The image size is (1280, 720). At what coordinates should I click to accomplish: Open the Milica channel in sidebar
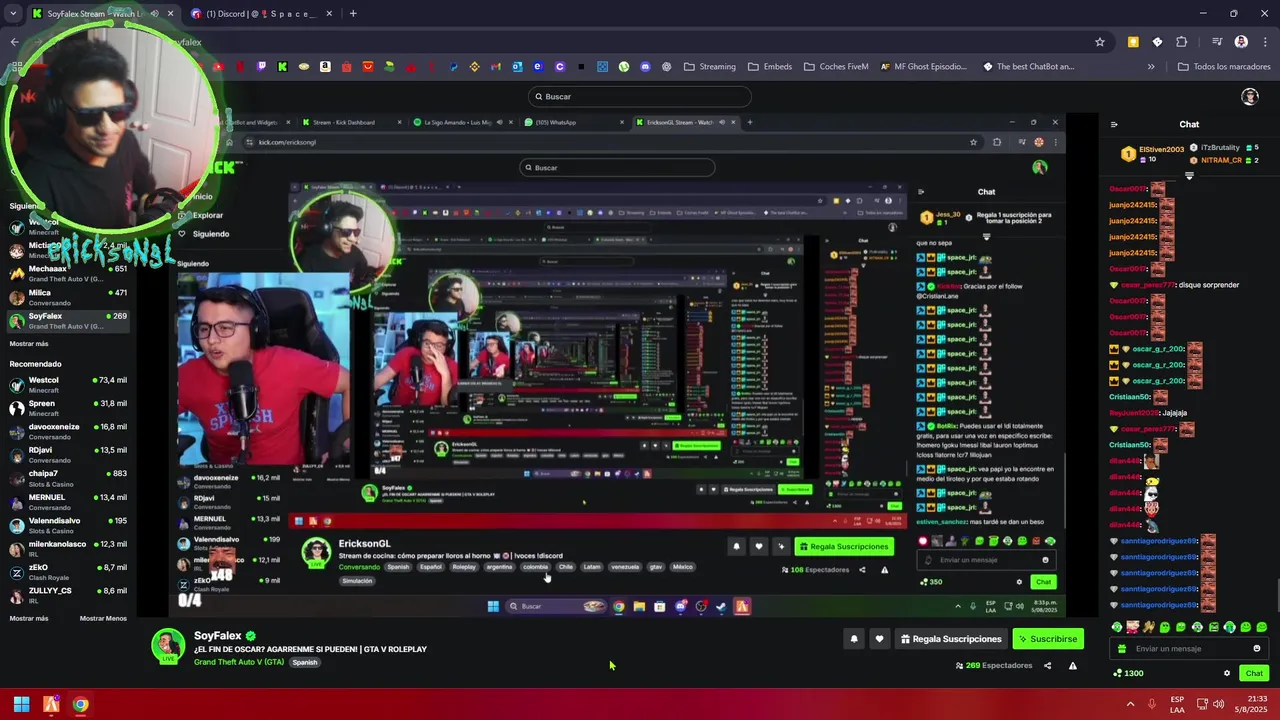(x=68, y=297)
